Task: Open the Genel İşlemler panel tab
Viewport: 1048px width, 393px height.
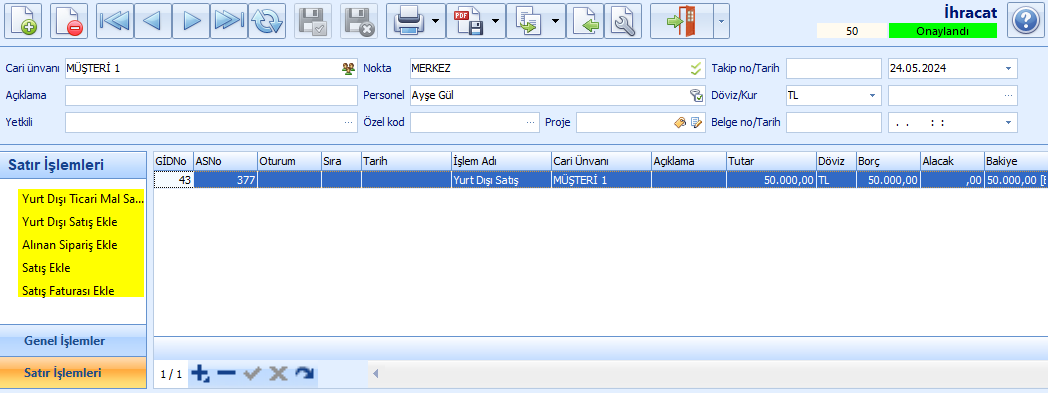Action: point(73,341)
